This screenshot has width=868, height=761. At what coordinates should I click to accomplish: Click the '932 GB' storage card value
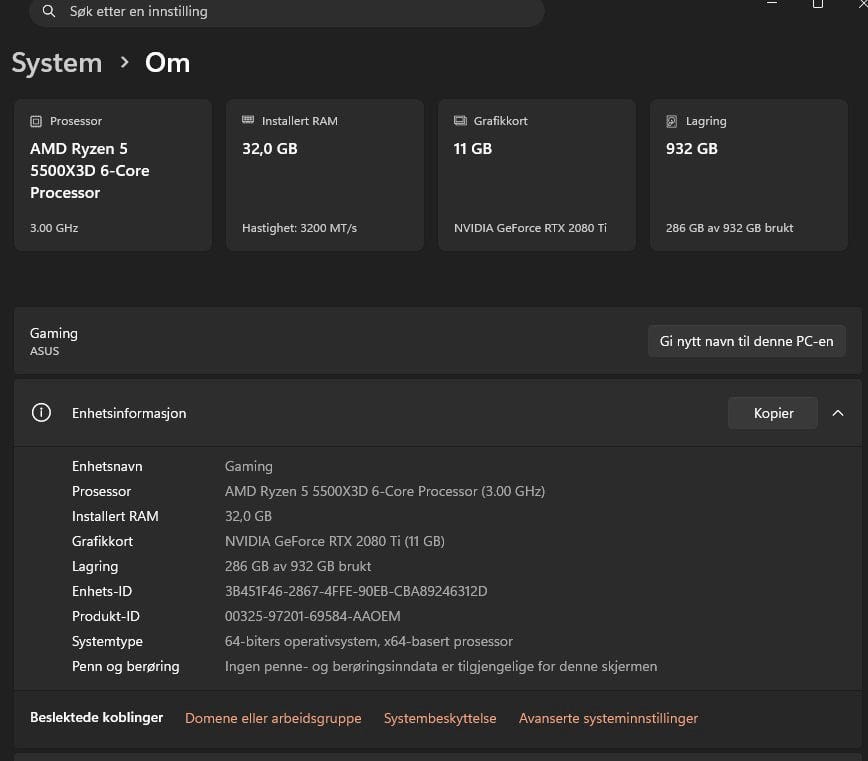(691, 149)
